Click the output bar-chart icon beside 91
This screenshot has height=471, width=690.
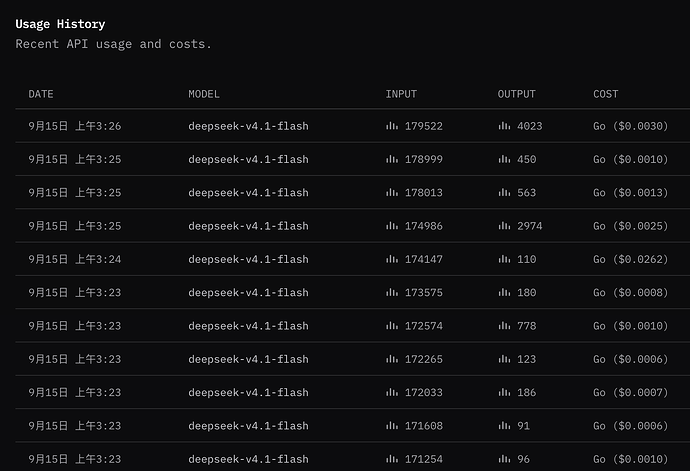point(504,426)
